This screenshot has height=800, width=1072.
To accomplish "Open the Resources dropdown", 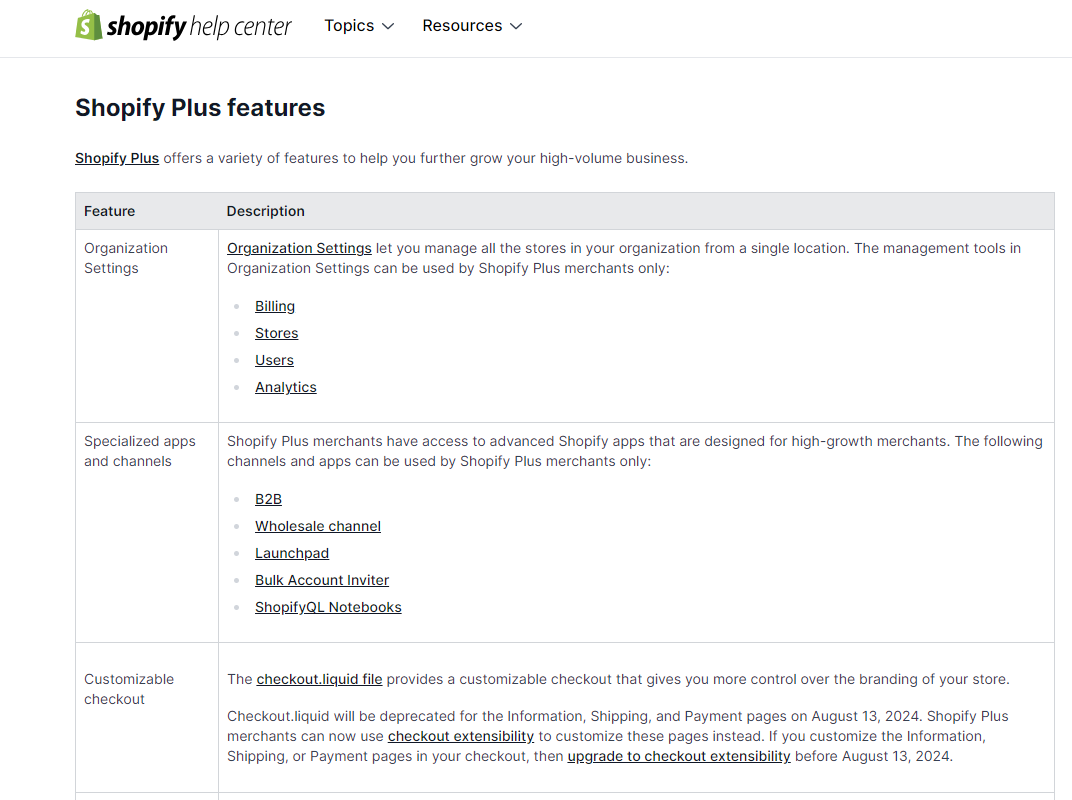I will tap(463, 25).
